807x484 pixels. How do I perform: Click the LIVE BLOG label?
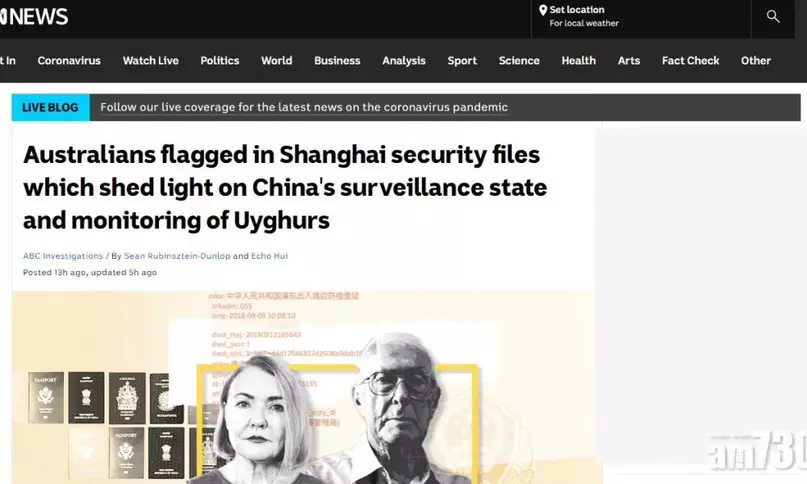click(50, 107)
